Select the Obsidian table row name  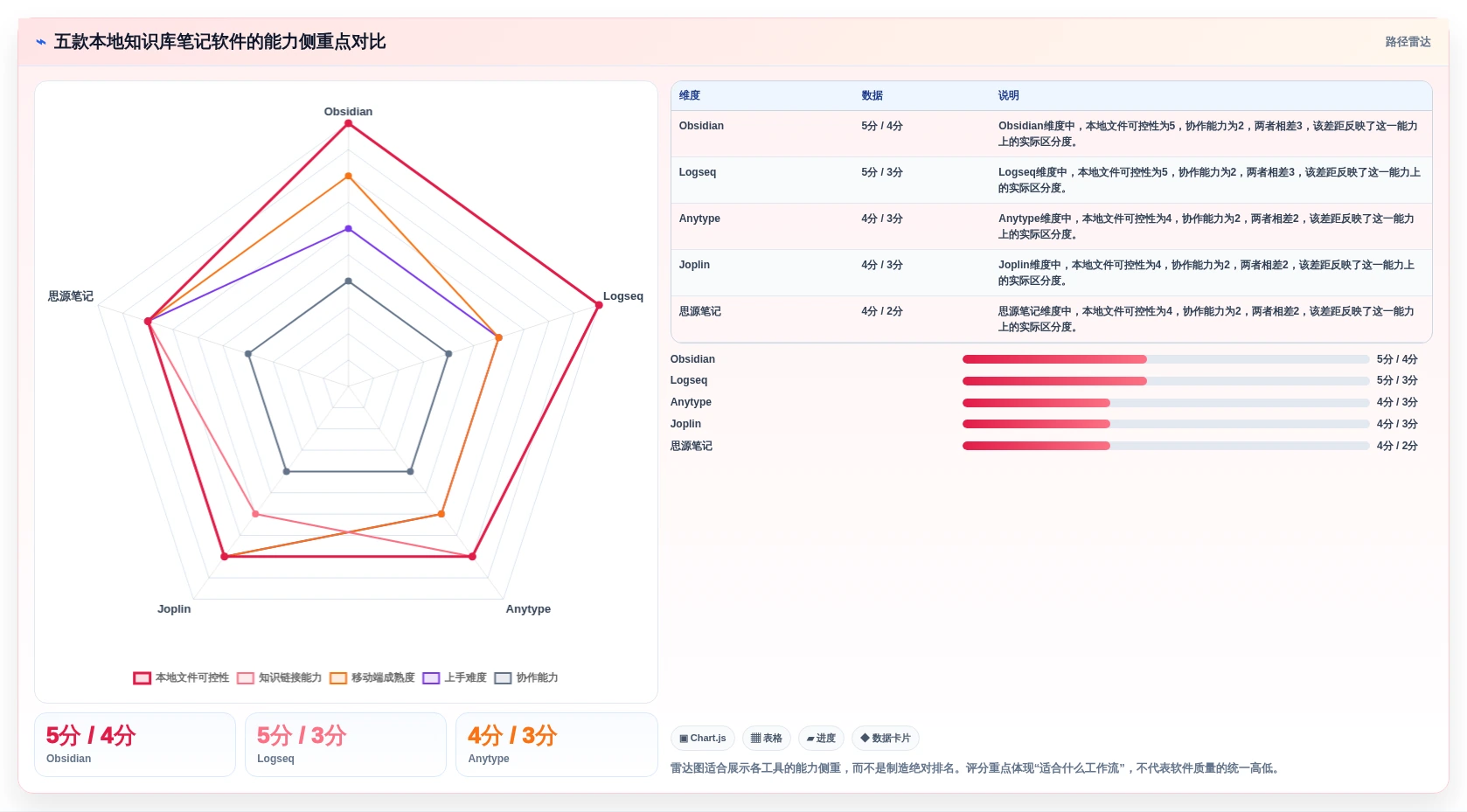[701, 126]
